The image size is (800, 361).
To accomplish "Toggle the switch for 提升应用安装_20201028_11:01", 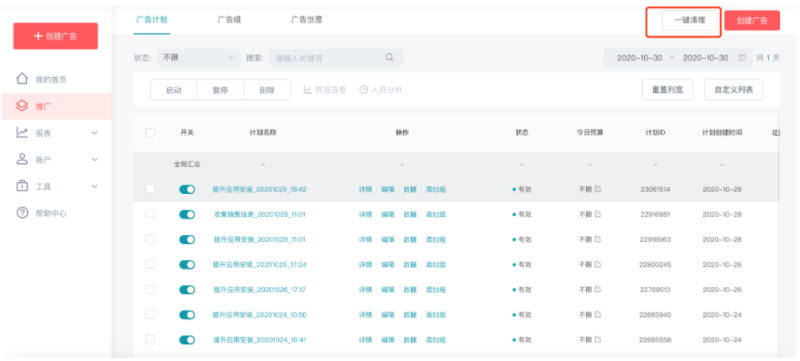I will pos(187,239).
